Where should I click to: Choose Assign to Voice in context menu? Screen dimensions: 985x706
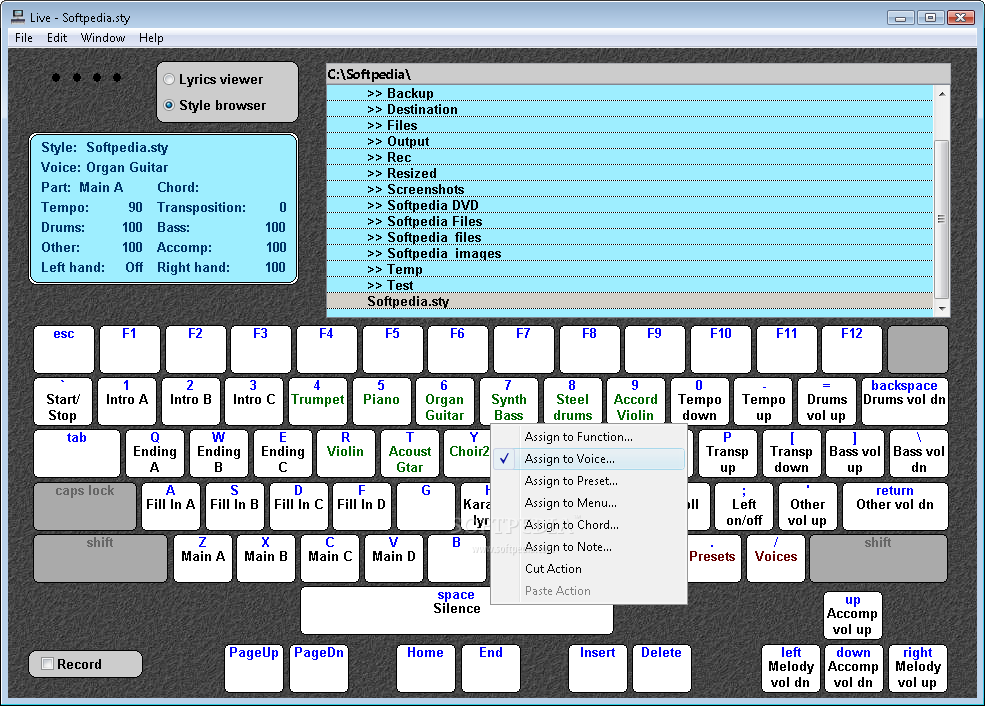point(589,459)
